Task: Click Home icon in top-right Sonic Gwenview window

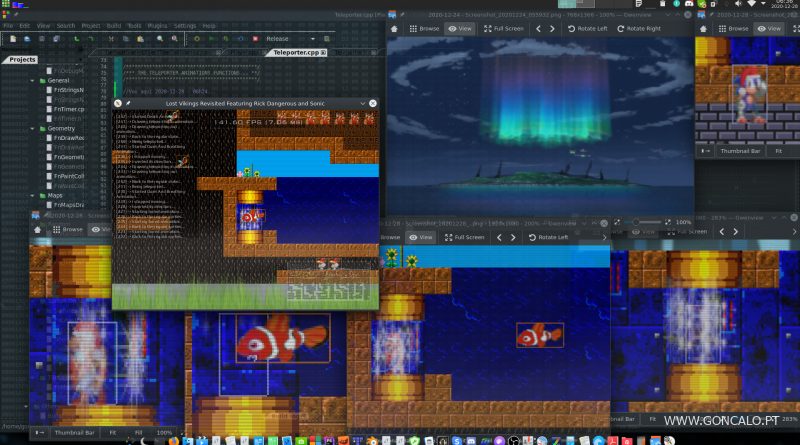Action: [703, 29]
